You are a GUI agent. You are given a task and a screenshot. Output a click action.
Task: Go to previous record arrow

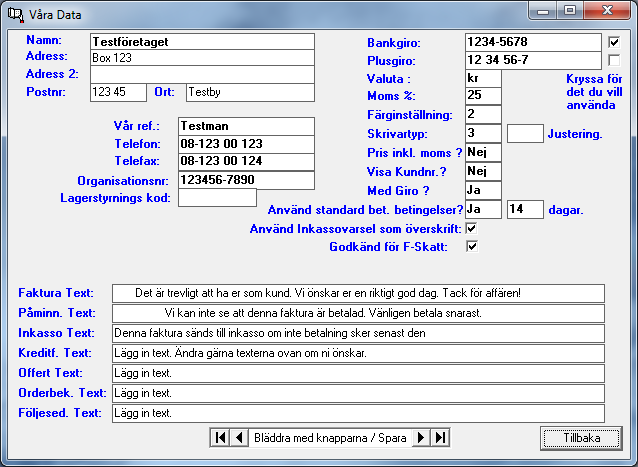click(239, 438)
